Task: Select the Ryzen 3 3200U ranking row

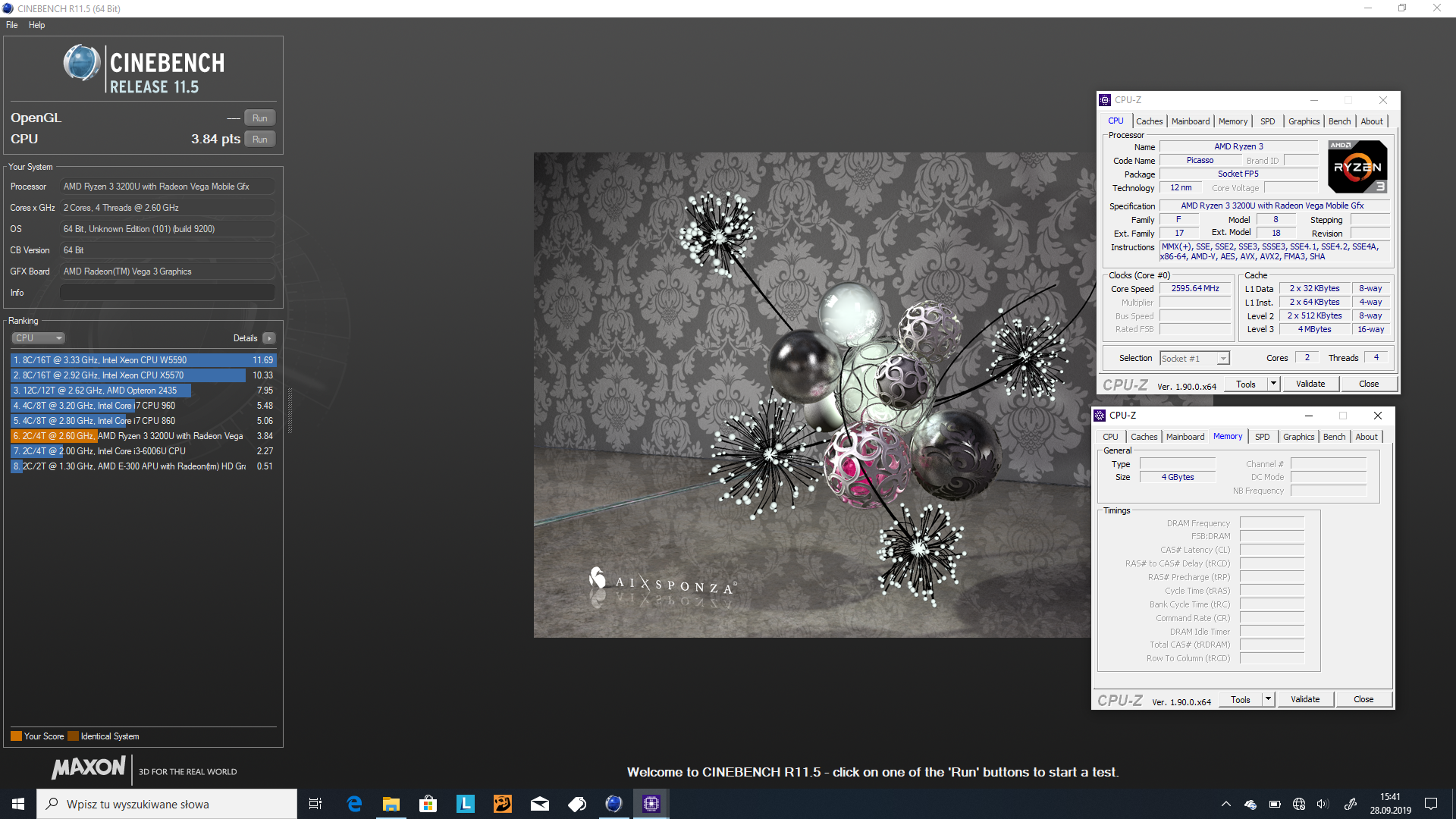Action: tap(143, 436)
